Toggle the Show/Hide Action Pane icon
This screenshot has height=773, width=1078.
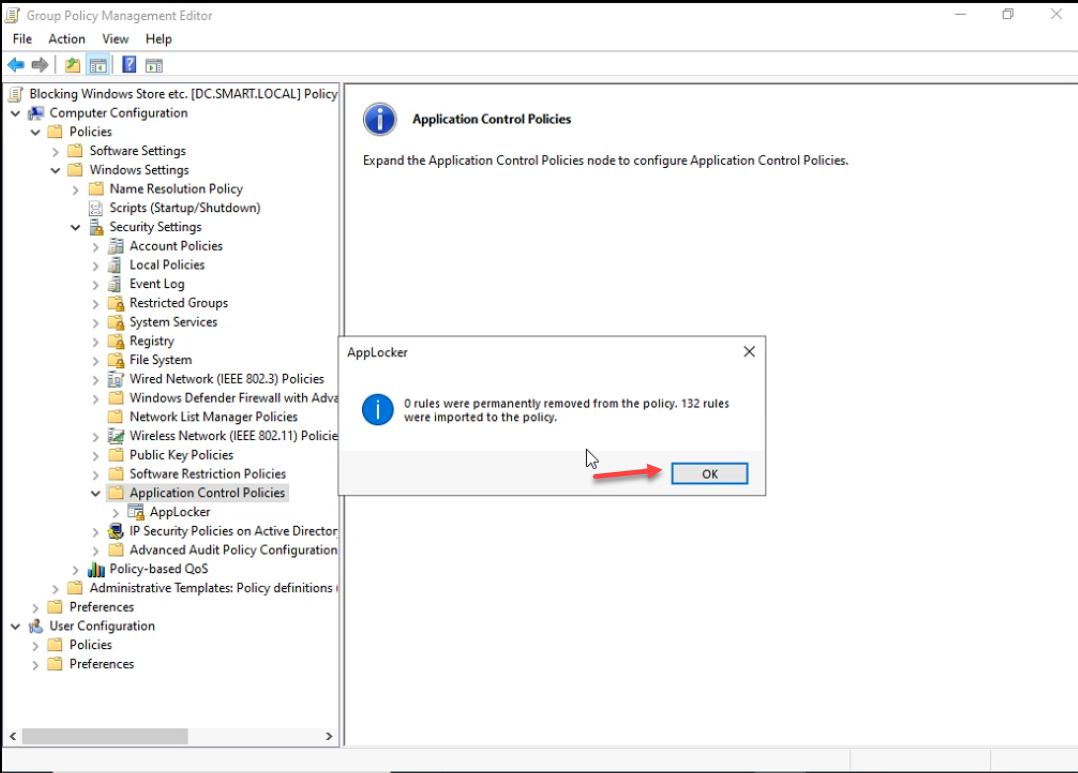154,65
